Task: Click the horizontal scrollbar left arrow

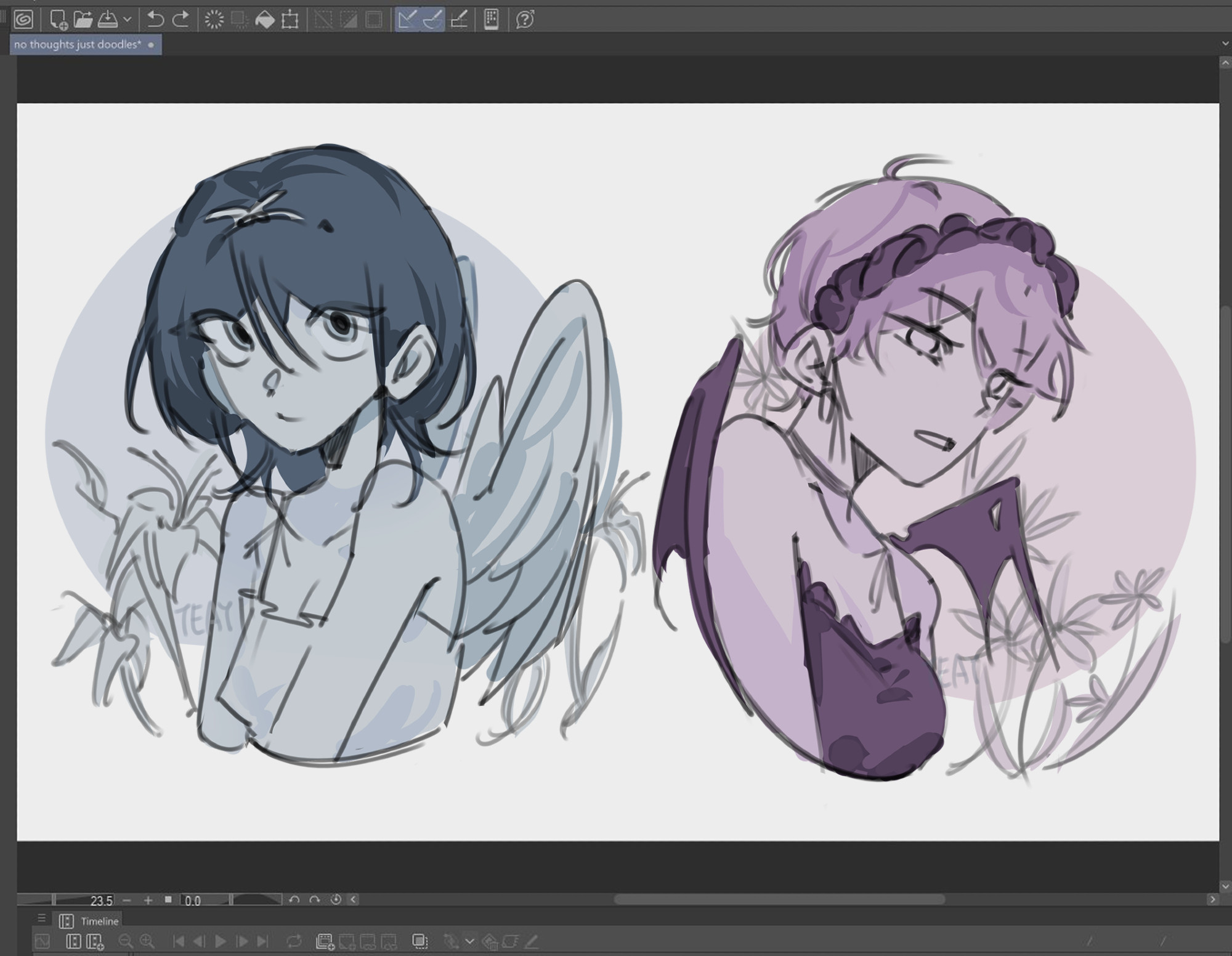Action: click(354, 900)
